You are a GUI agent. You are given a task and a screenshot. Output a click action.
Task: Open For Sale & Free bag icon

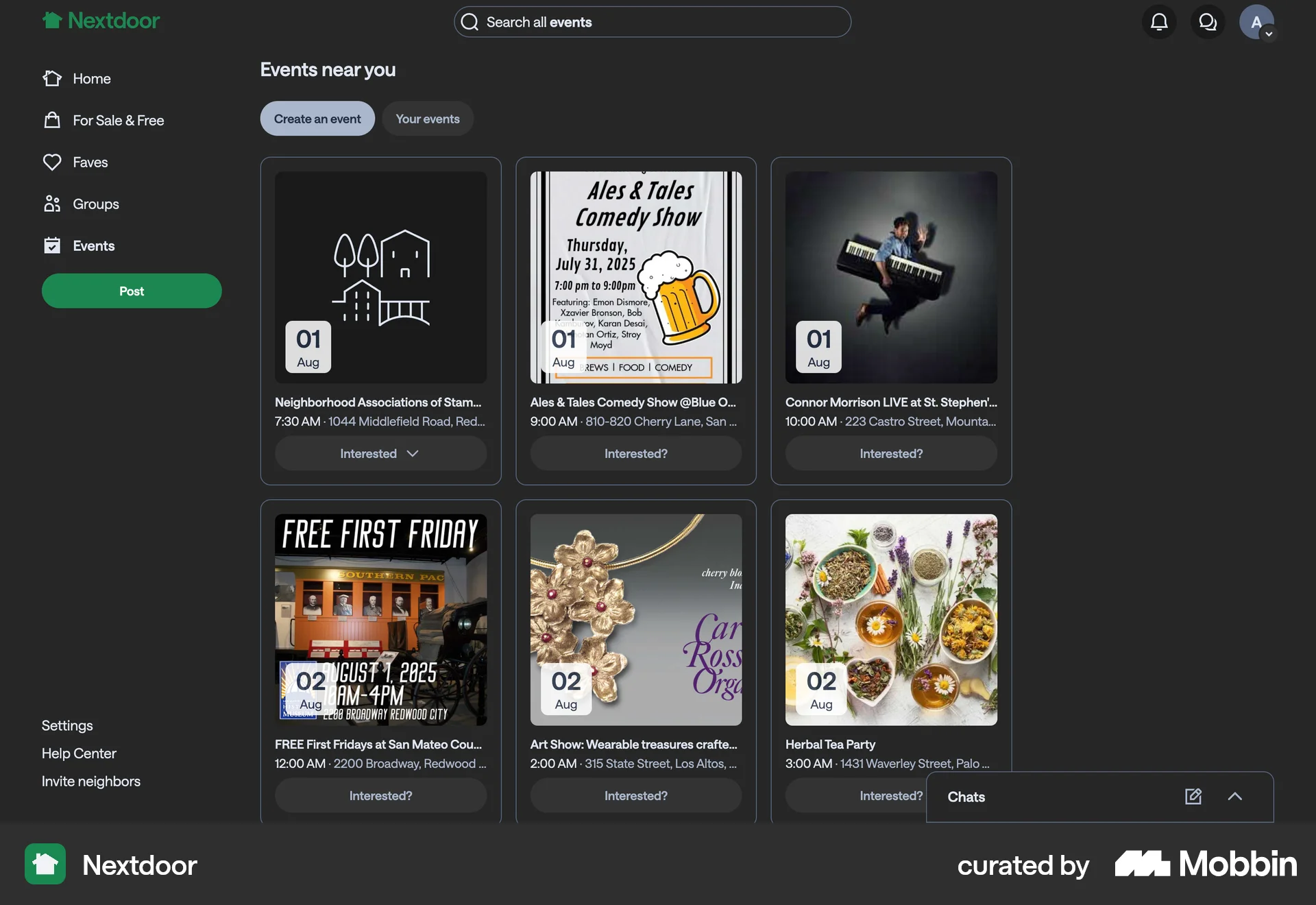(52, 121)
